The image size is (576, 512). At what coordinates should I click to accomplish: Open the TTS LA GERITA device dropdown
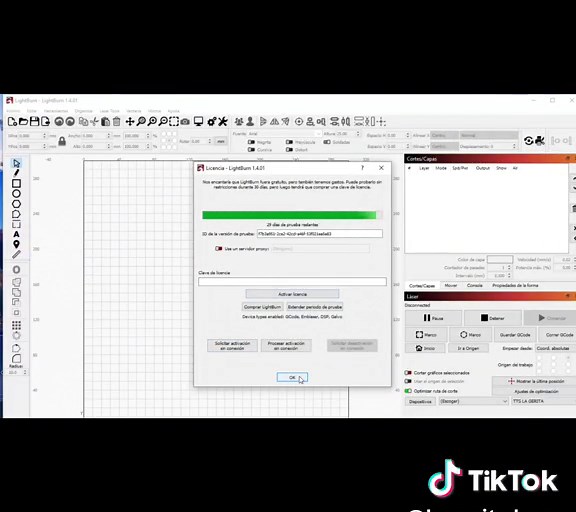[544, 401]
